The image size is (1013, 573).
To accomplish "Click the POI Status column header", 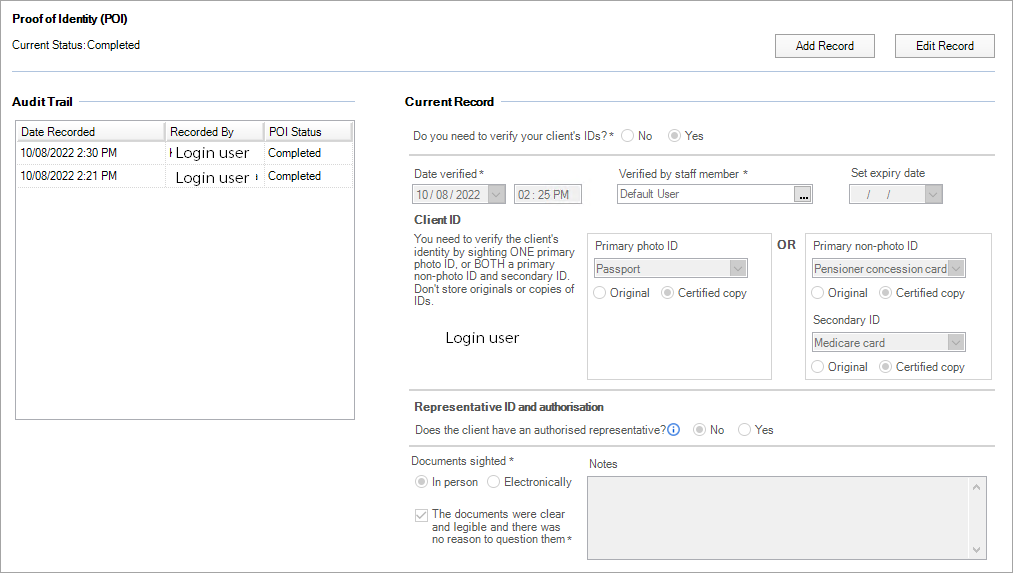I will pyautogui.click(x=307, y=132).
